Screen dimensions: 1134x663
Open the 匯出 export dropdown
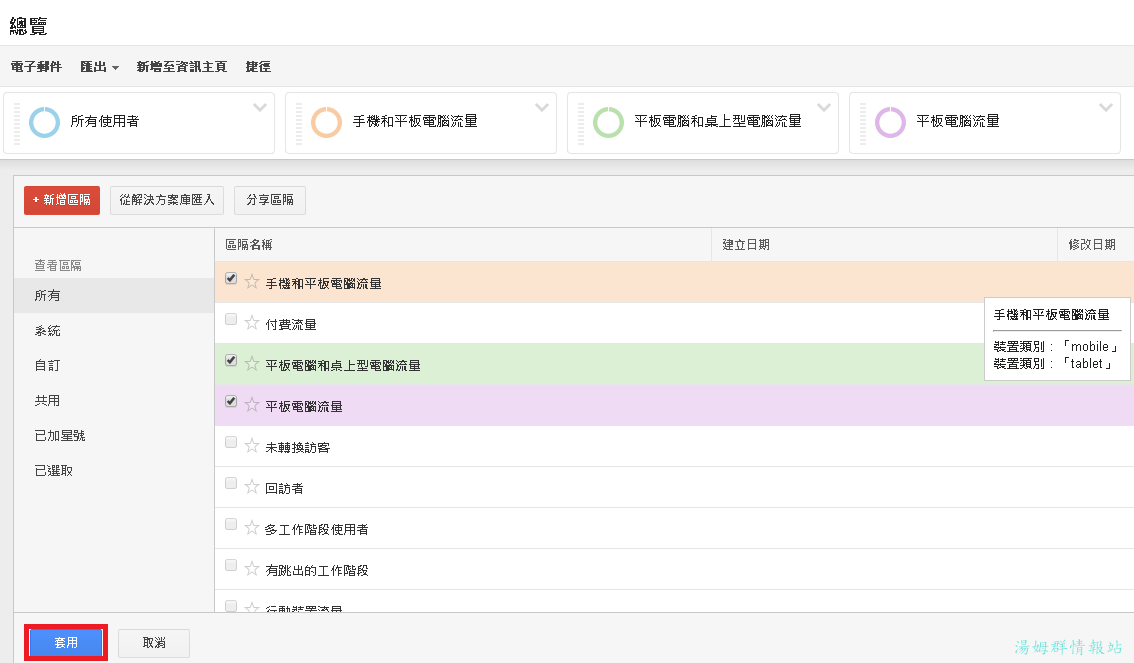99,67
